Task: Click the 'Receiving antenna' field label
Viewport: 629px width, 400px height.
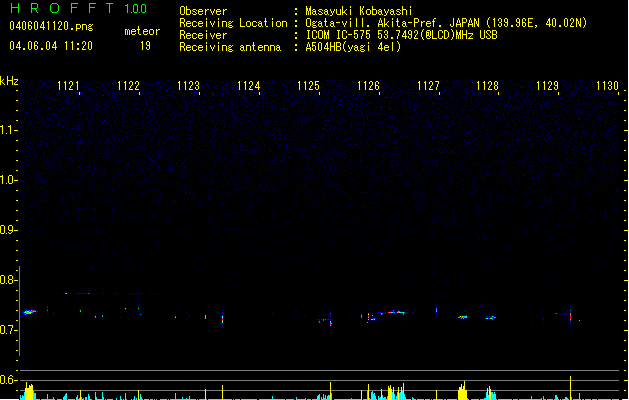Action: pos(230,47)
